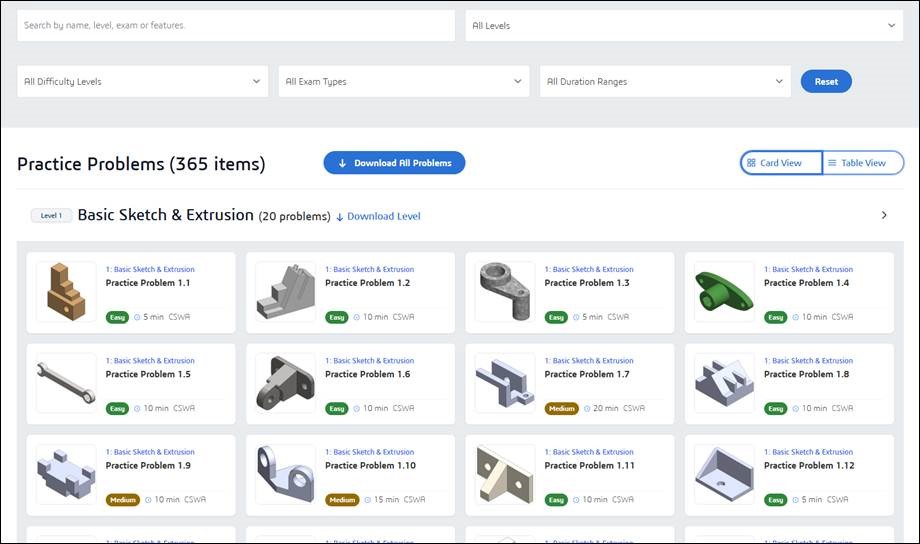Select the wrench thumbnail of Problem 1.5
Viewport: 920px width, 544px height.
pyautogui.click(x=66, y=383)
